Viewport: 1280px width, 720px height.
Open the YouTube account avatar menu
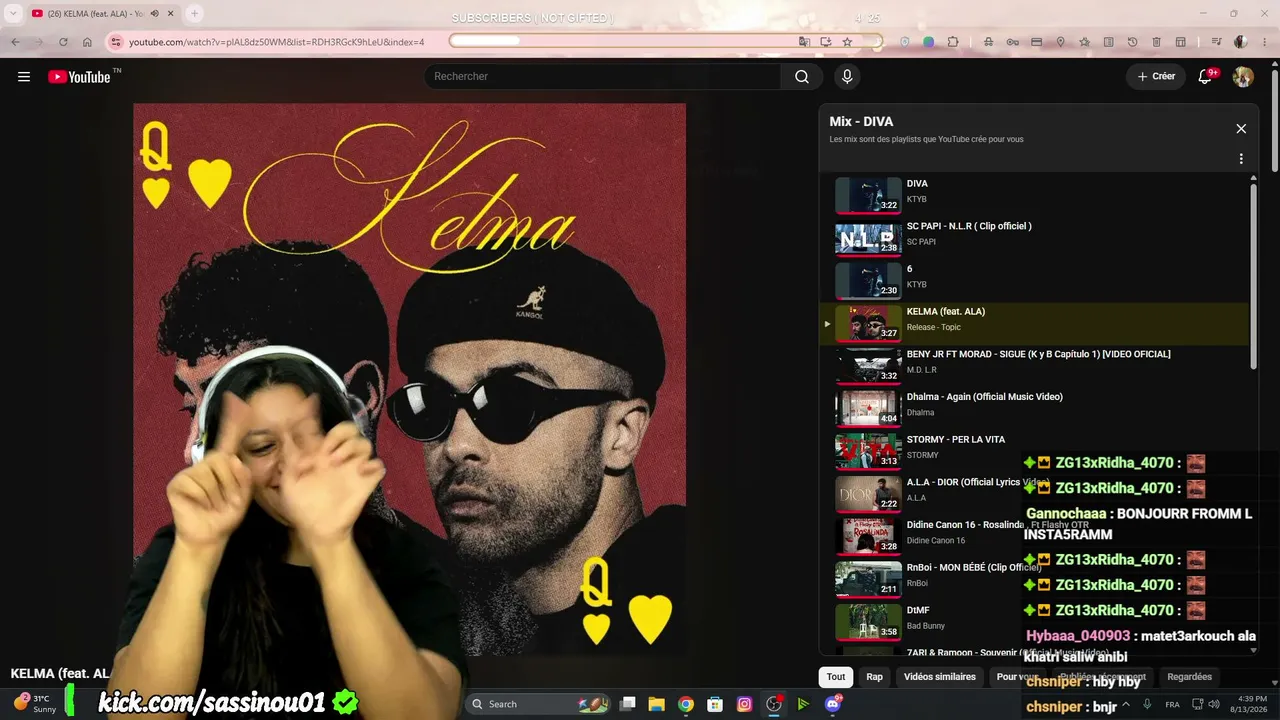[1243, 77]
